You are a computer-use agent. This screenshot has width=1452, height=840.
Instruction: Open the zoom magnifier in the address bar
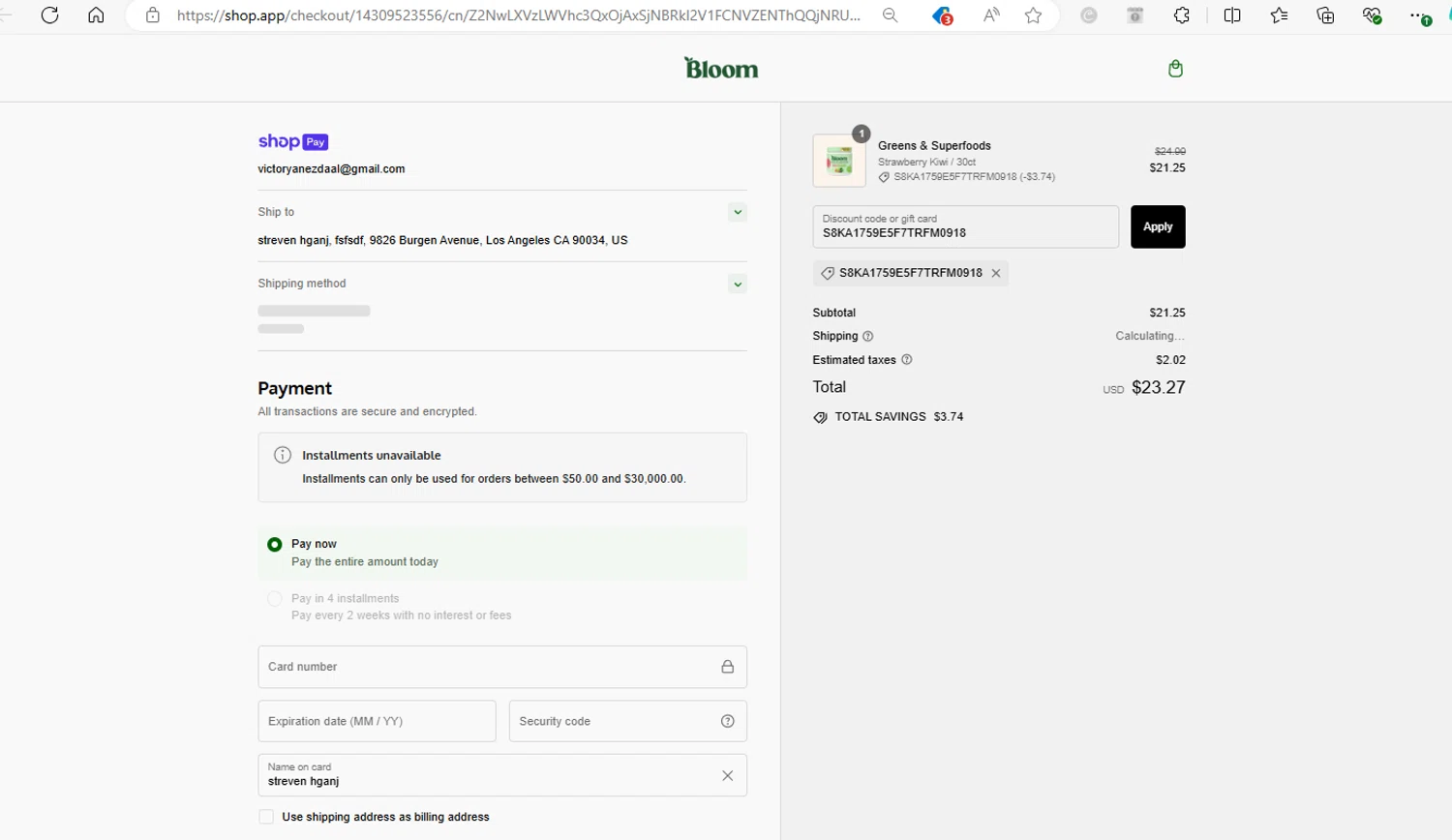890,15
